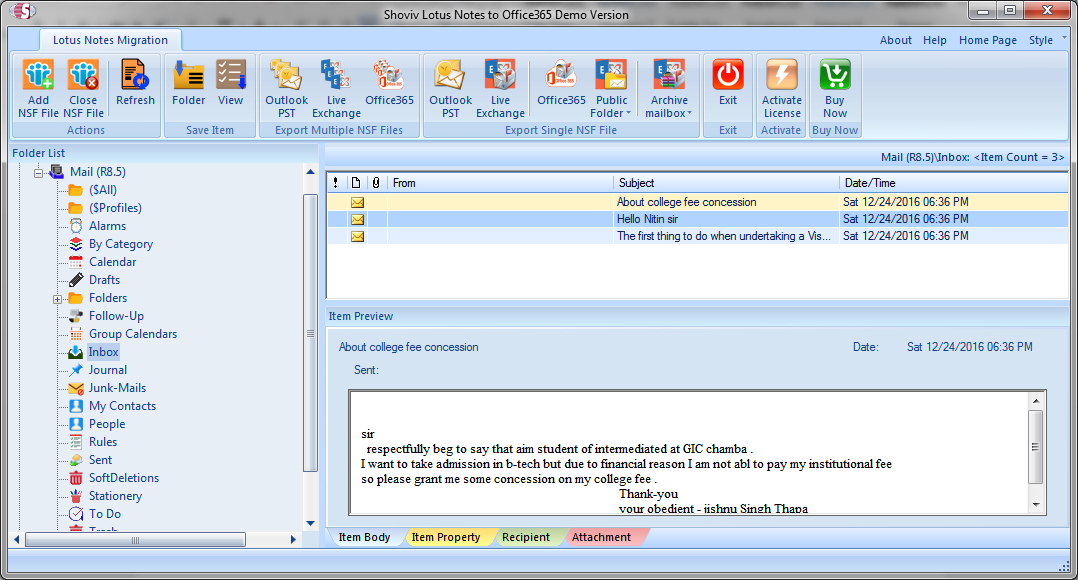Screen dimensions: 1078x580
Task: Click the Add NSF File icon
Action: pos(38,89)
